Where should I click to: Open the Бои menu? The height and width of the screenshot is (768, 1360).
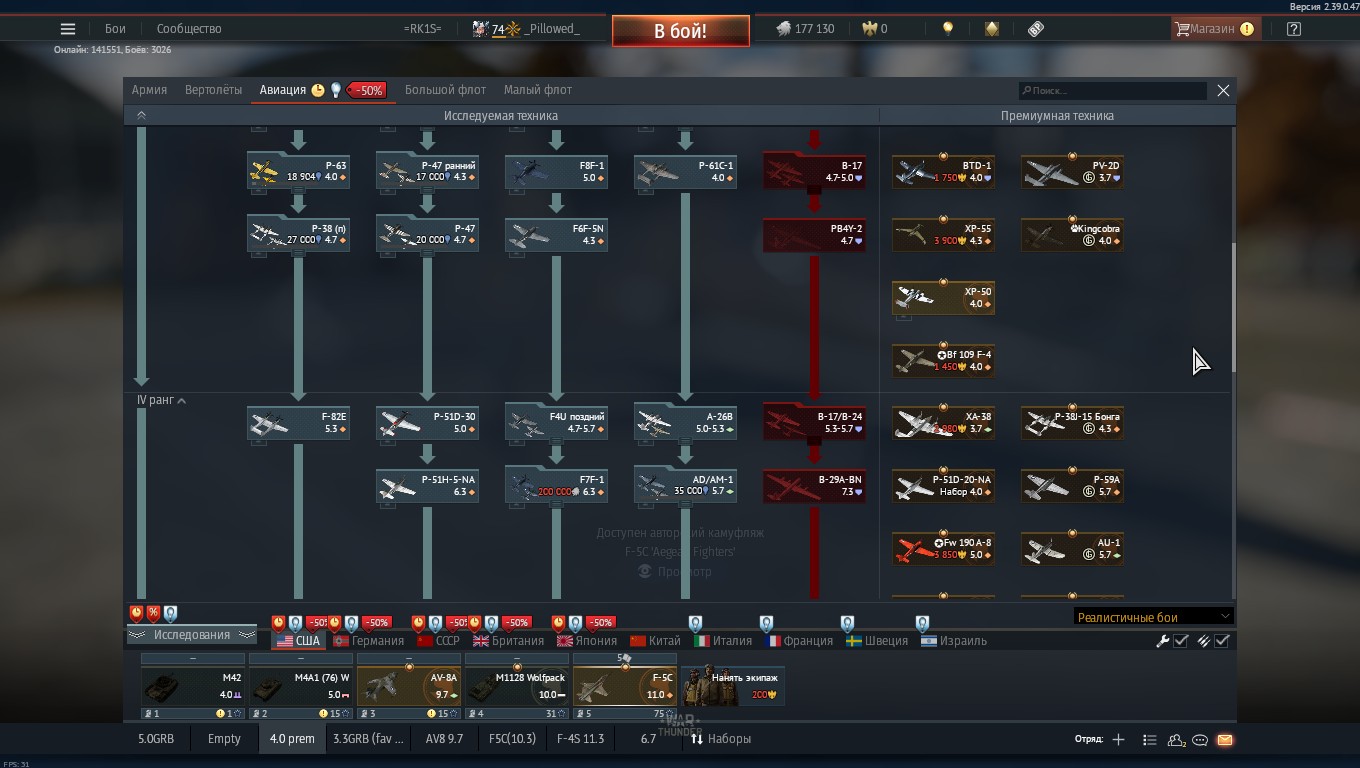[115, 29]
